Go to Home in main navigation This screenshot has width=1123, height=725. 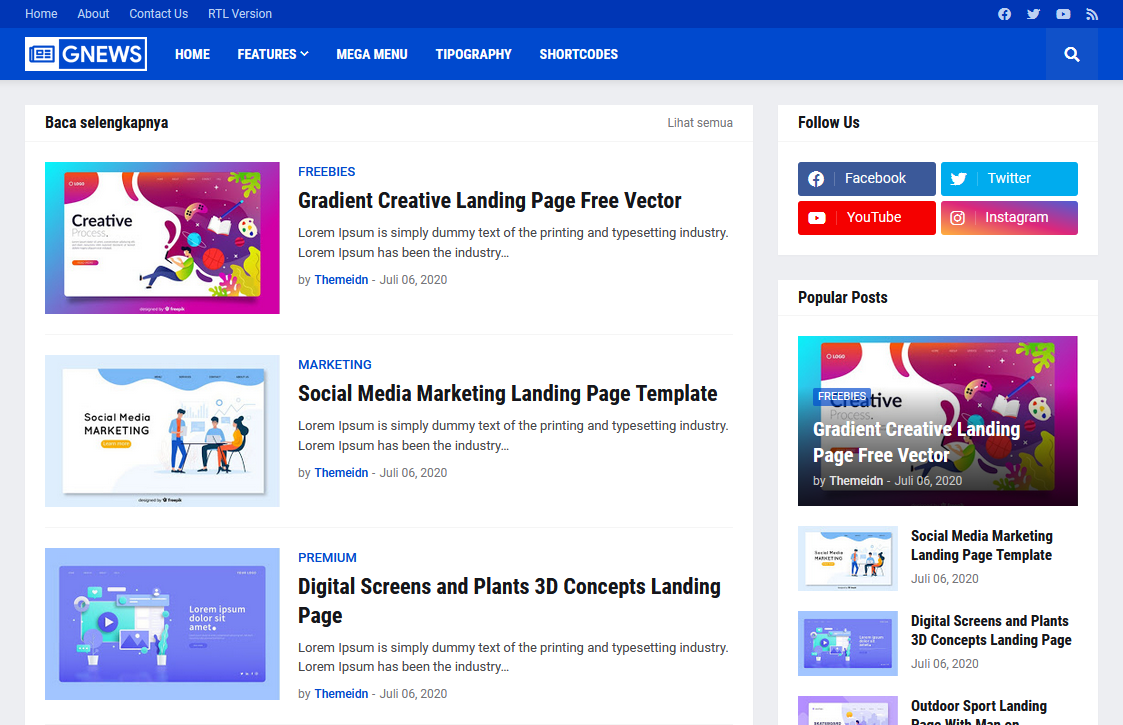coord(192,54)
